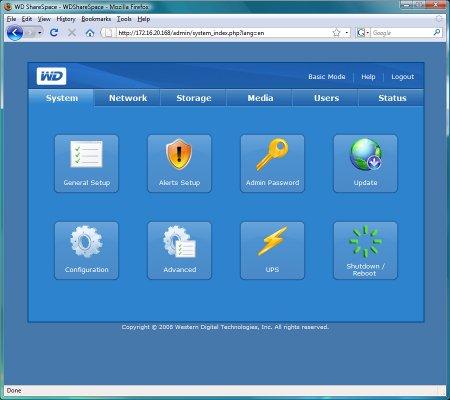This screenshot has height=400, width=450.
Task: Expand the search engine dropdown arrow
Action: point(368,33)
